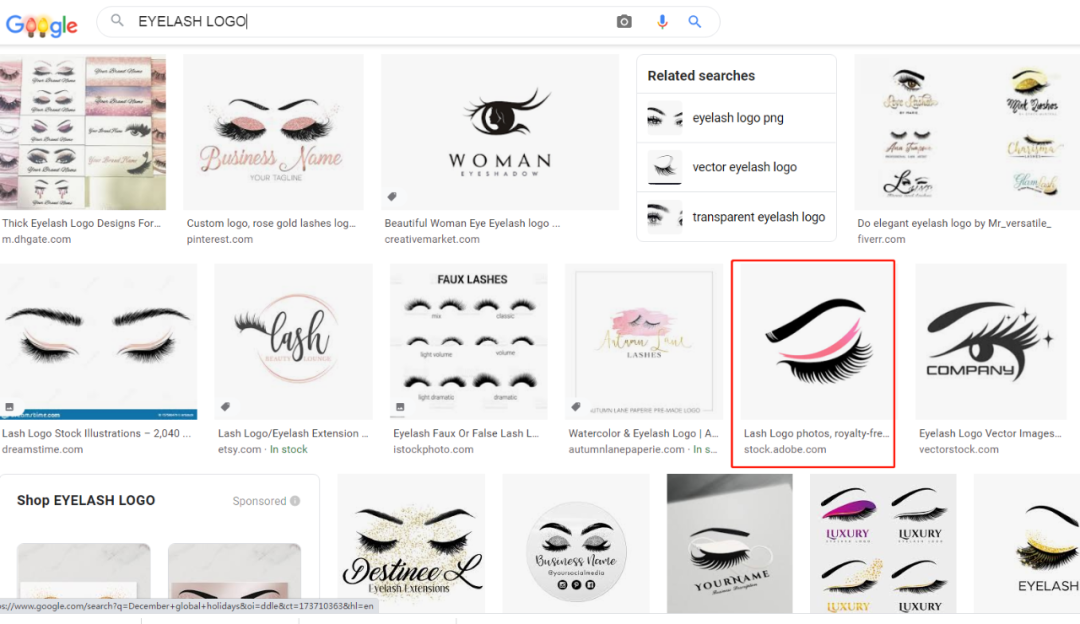Click 'Shop EYELASH LOGO' heading

click(86, 501)
